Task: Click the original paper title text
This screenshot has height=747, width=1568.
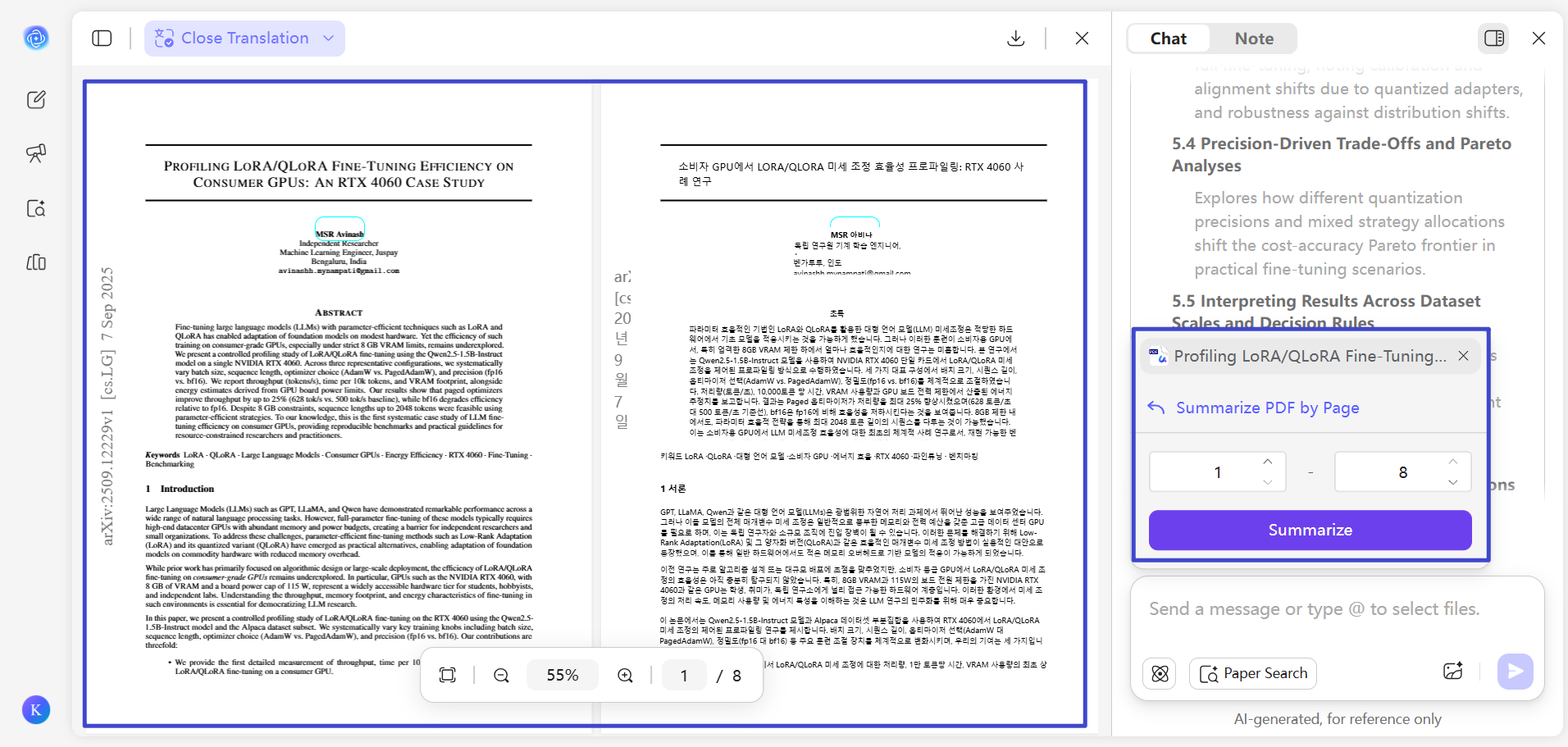Action: point(339,174)
